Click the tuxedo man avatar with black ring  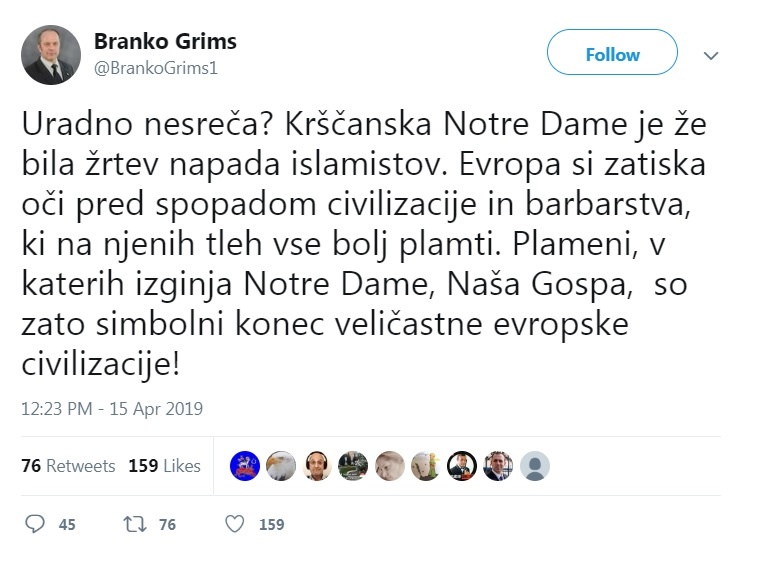(x=462, y=466)
